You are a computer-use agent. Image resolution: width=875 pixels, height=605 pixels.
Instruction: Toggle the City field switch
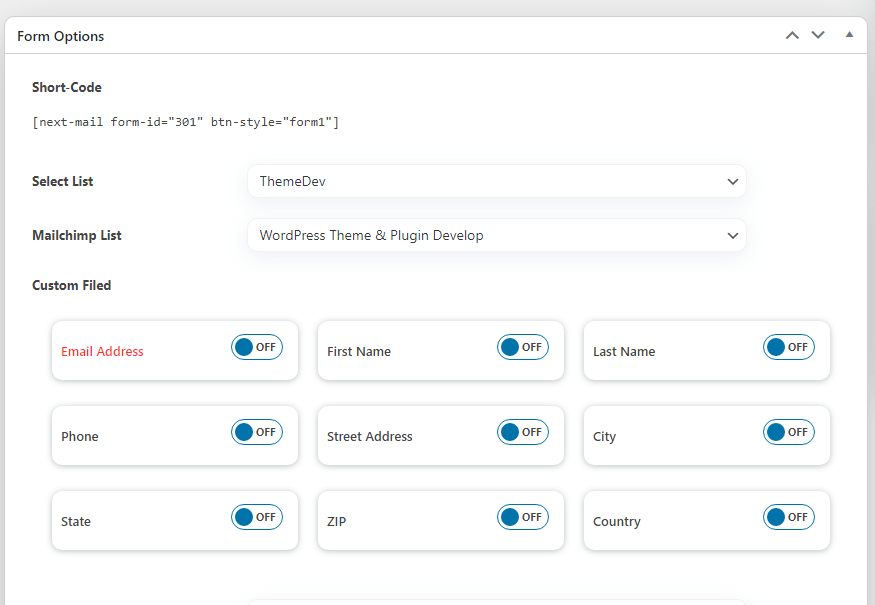[789, 432]
